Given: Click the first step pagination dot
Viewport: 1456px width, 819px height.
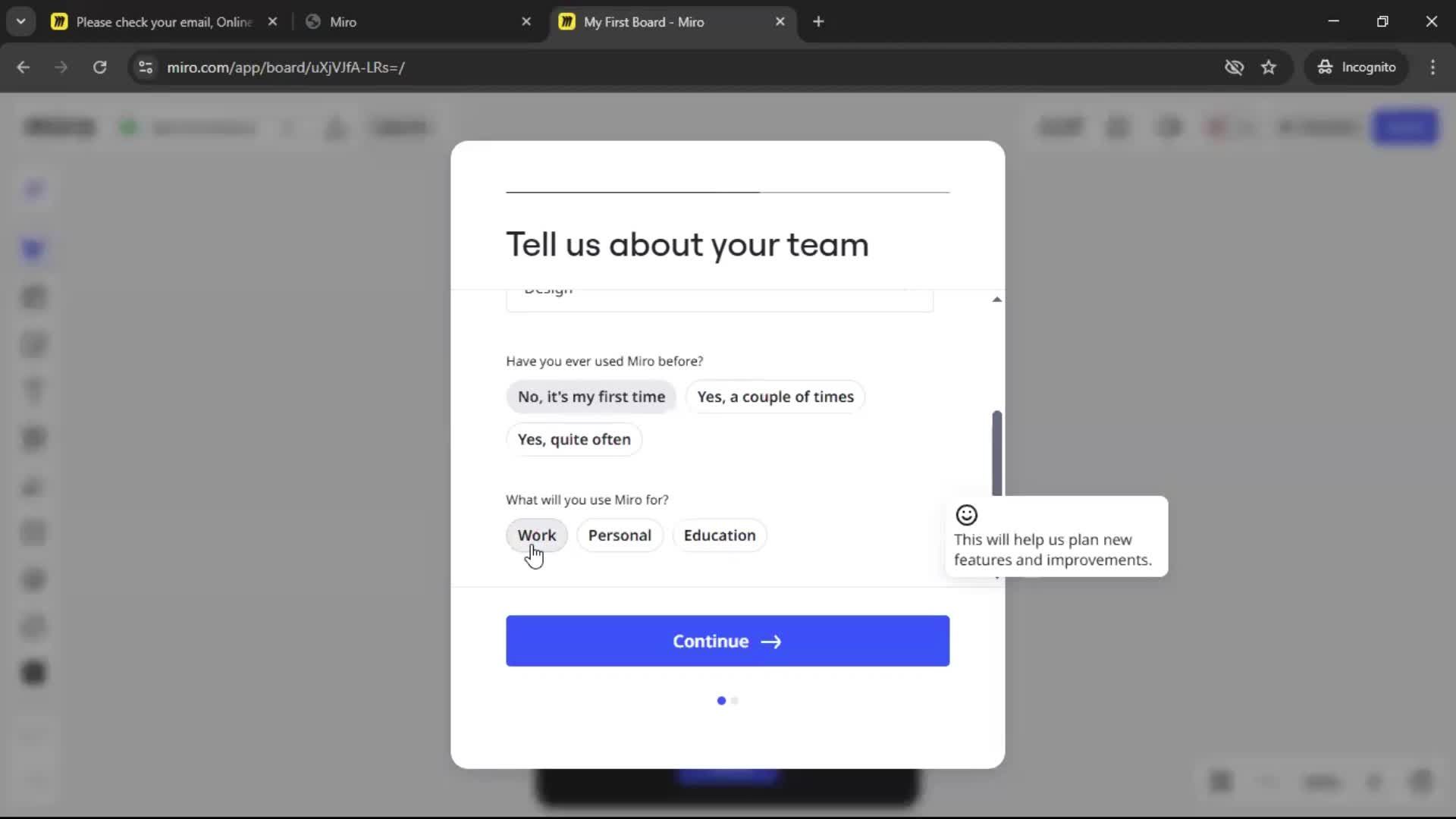Looking at the screenshot, I should click(x=721, y=701).
